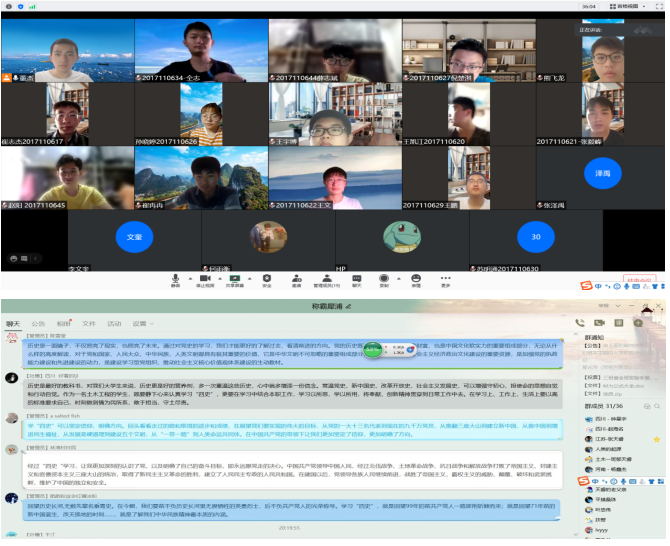
Task: Open the emoji reactions icon
Action: pyautogui.click(x=415, y=278)
